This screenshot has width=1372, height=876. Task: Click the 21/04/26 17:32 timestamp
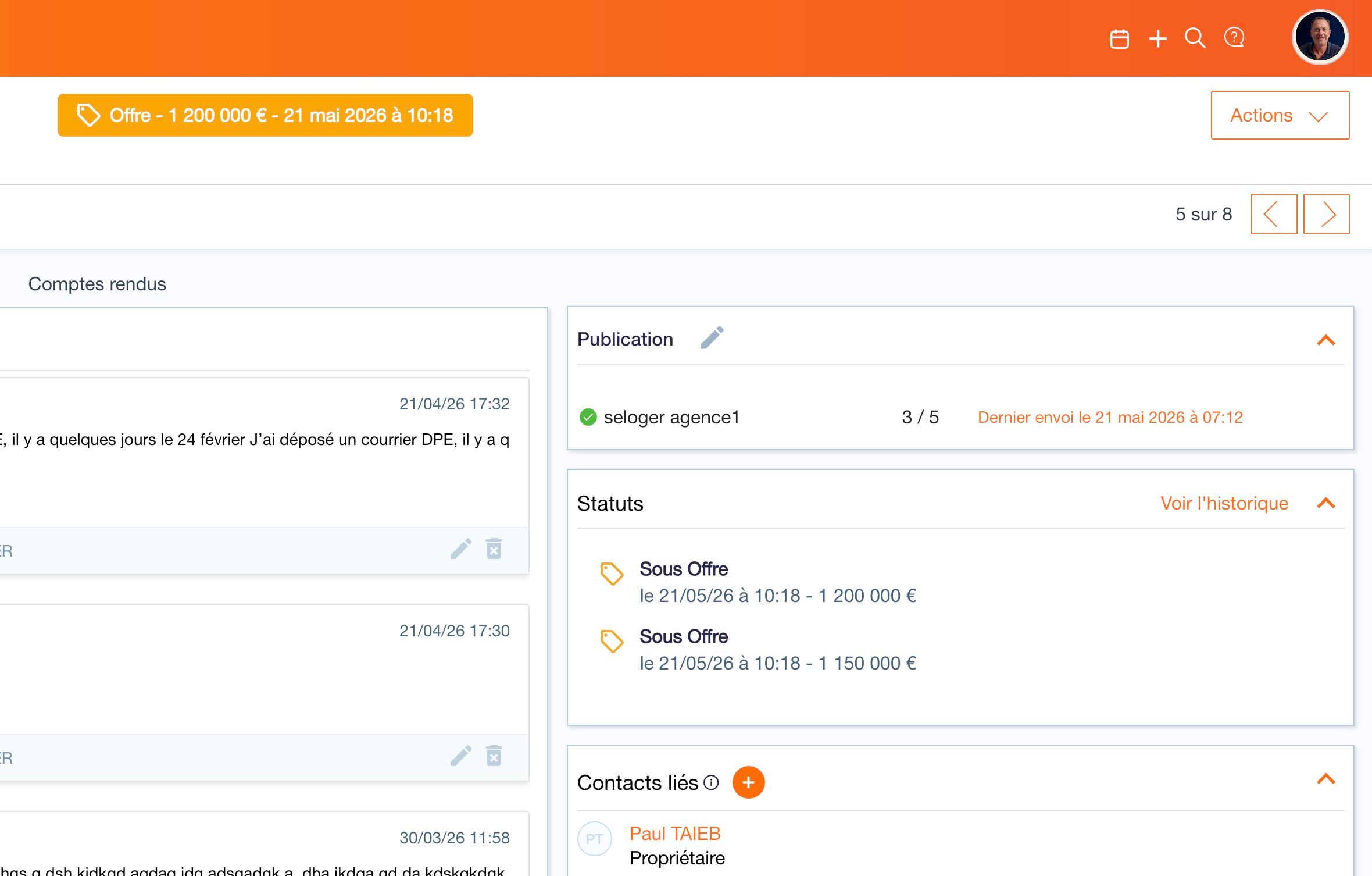click(454, 404)
